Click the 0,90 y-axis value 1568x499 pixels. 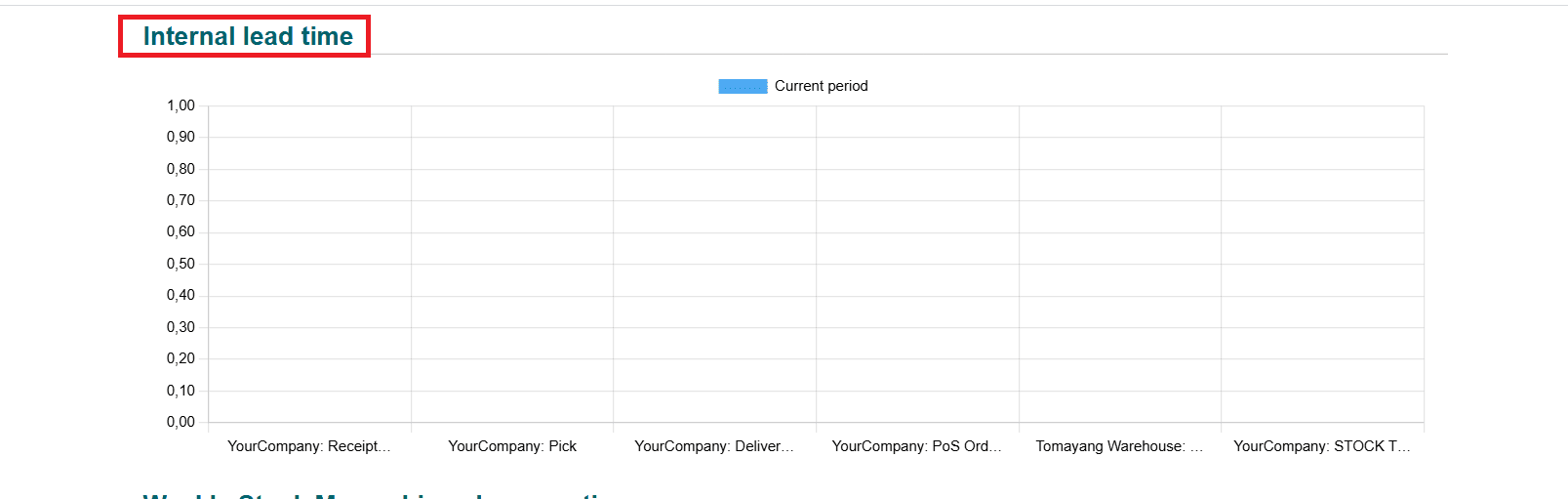[181, 137]
